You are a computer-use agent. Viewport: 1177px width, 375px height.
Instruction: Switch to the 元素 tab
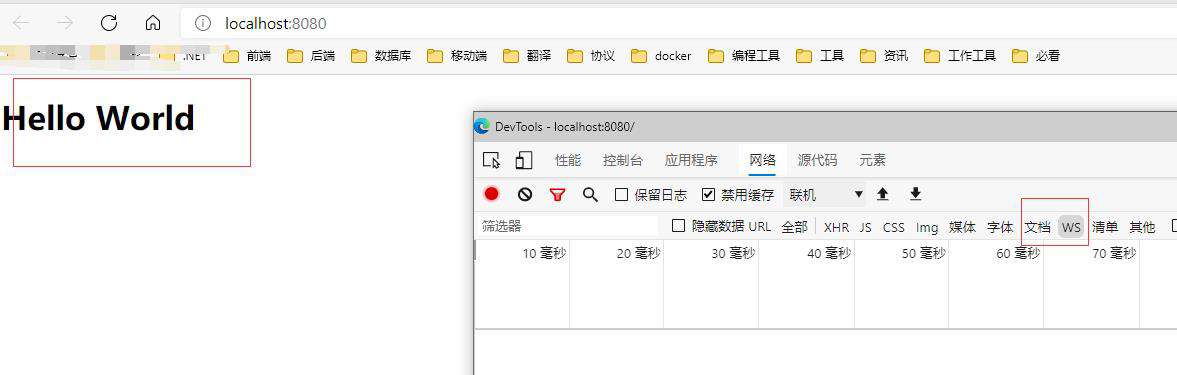pos(872,160)
